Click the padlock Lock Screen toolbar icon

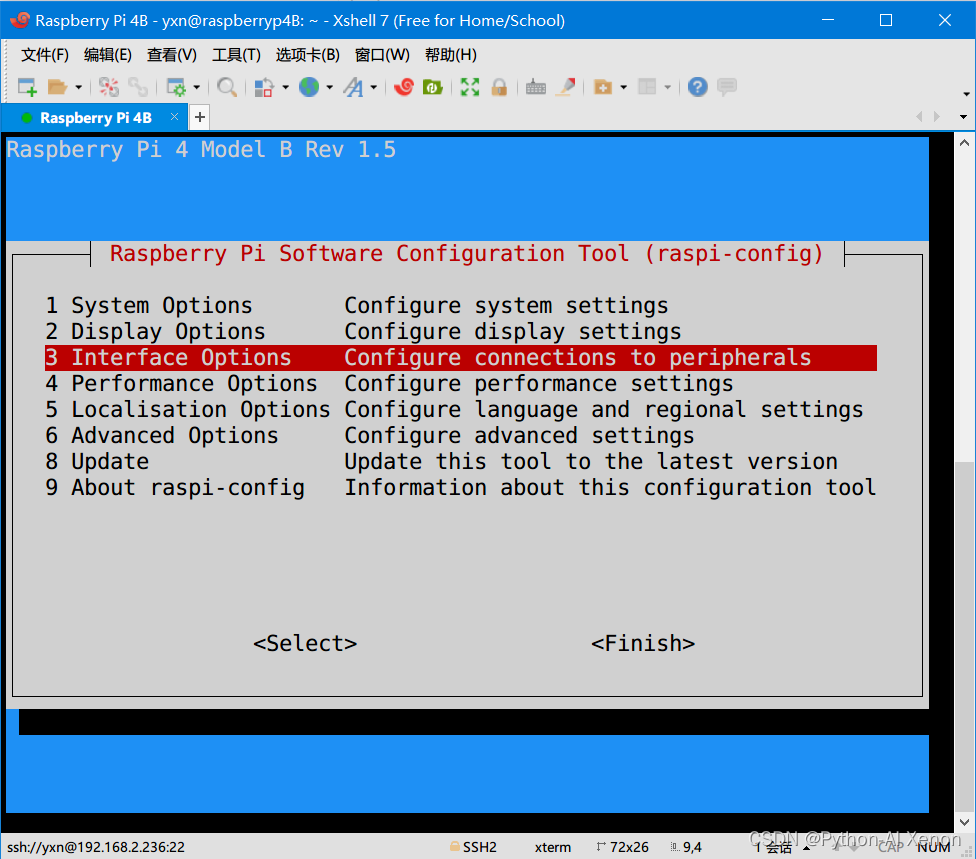pos(499,87)
